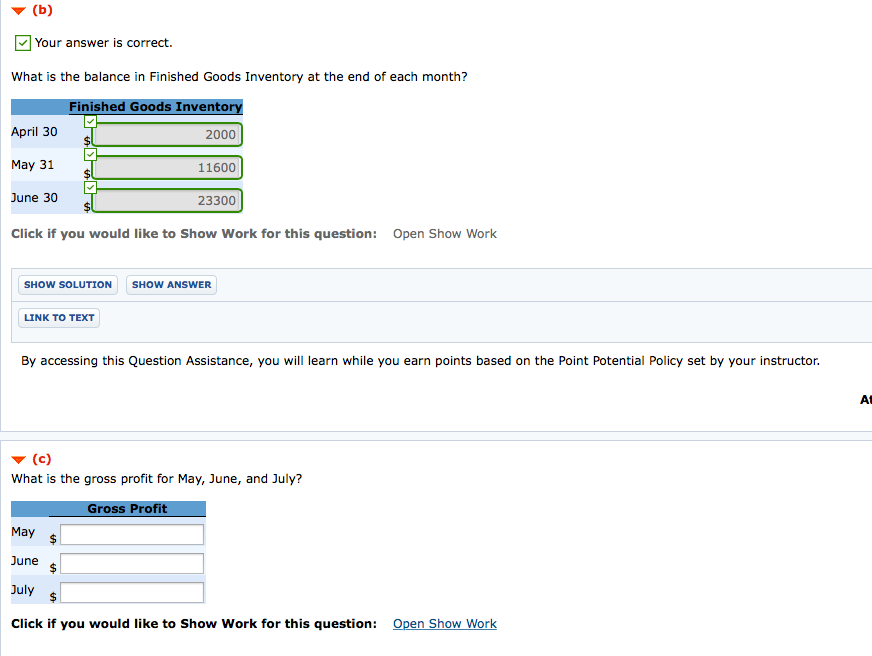Viewport: 872px width, 656px height.
Task: Open Show Work for part (b)
Action: pyautogui.click(x=444, y=233)
